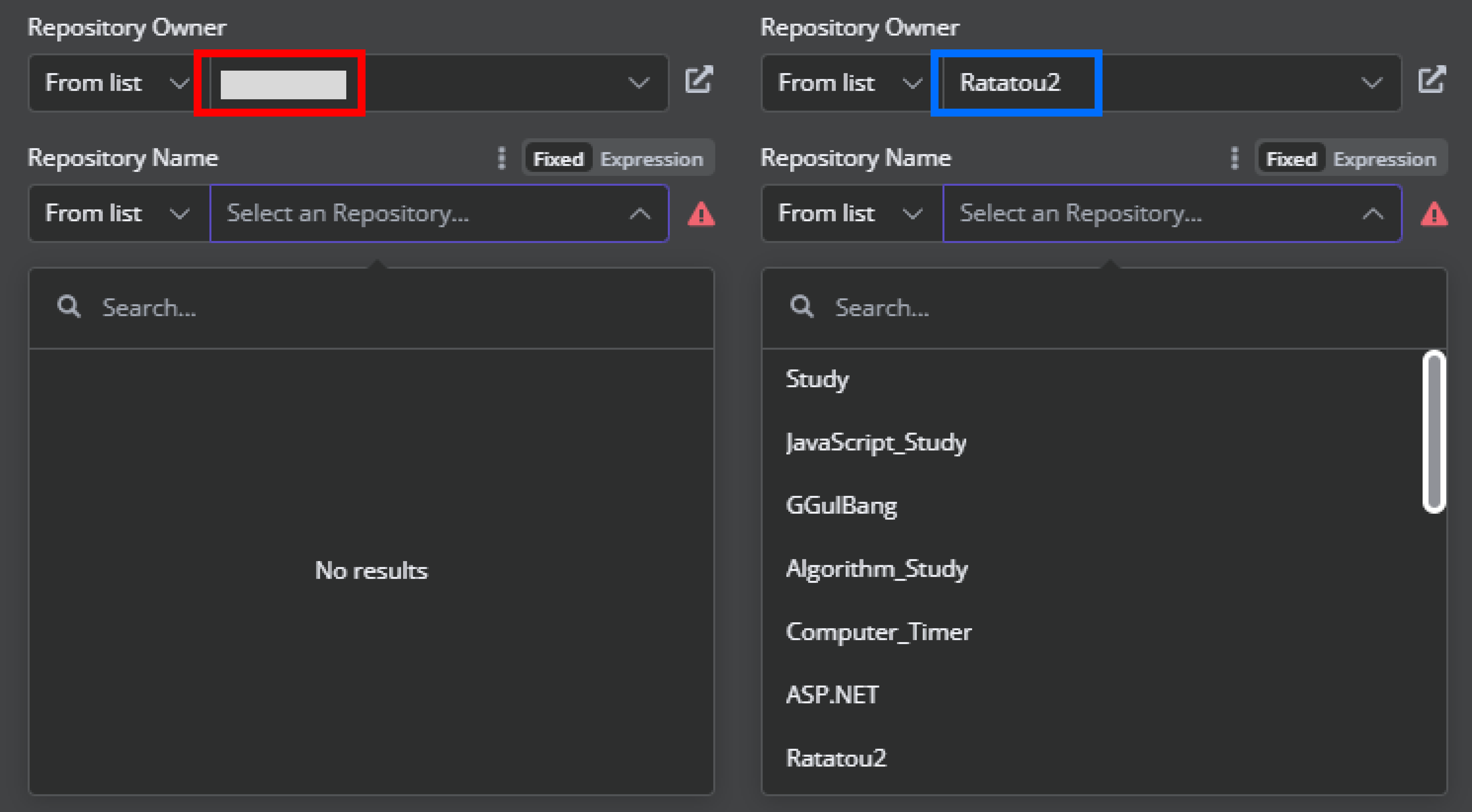The image size is (1472, 812).
Task: Pick the Computer_Timer repository entry
Action: click(878, 632)
